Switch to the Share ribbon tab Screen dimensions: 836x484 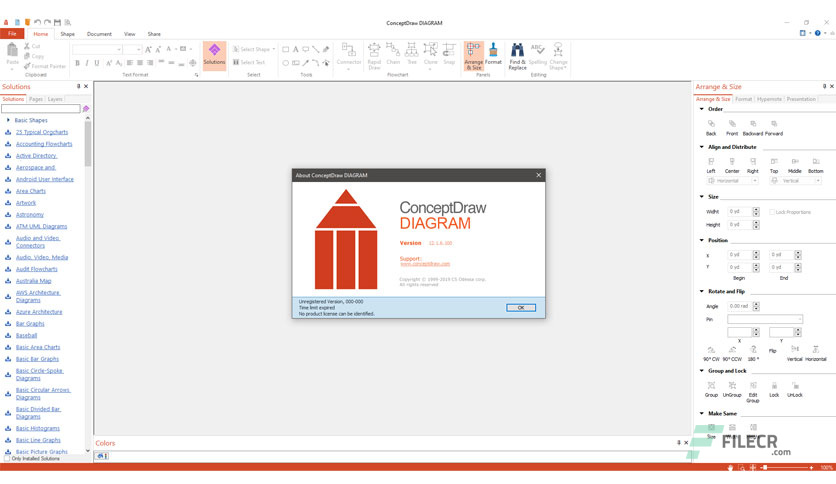point(154,34)
